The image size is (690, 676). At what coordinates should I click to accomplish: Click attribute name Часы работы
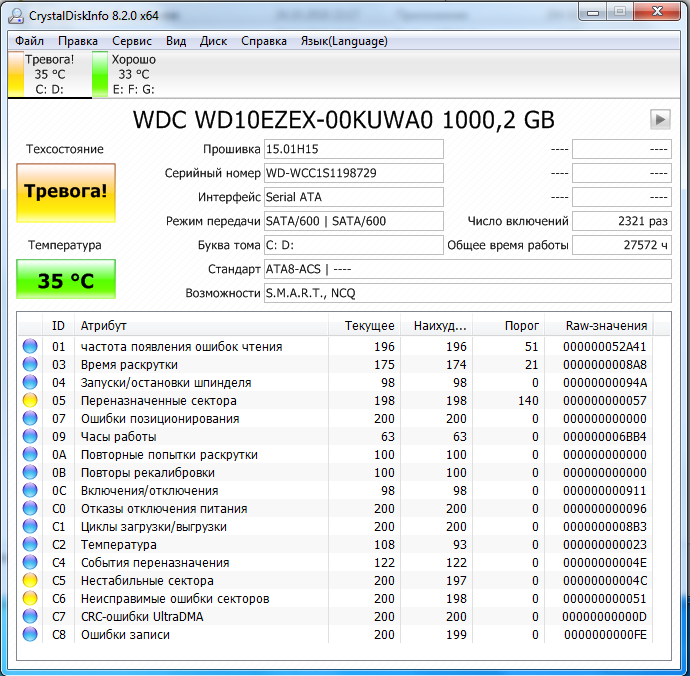point(118,437)
